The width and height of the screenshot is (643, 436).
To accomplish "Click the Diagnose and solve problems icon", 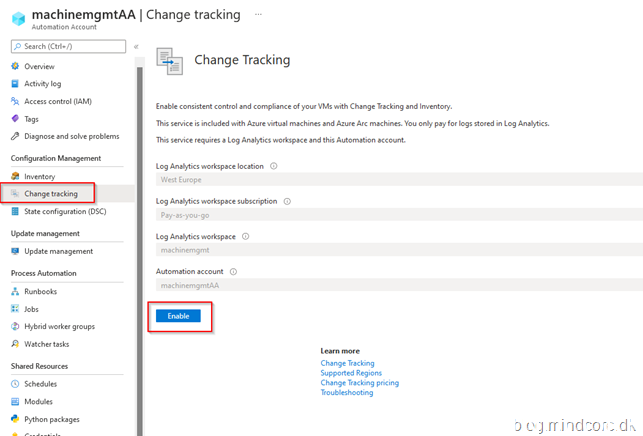I will click(x=15, y=136).
